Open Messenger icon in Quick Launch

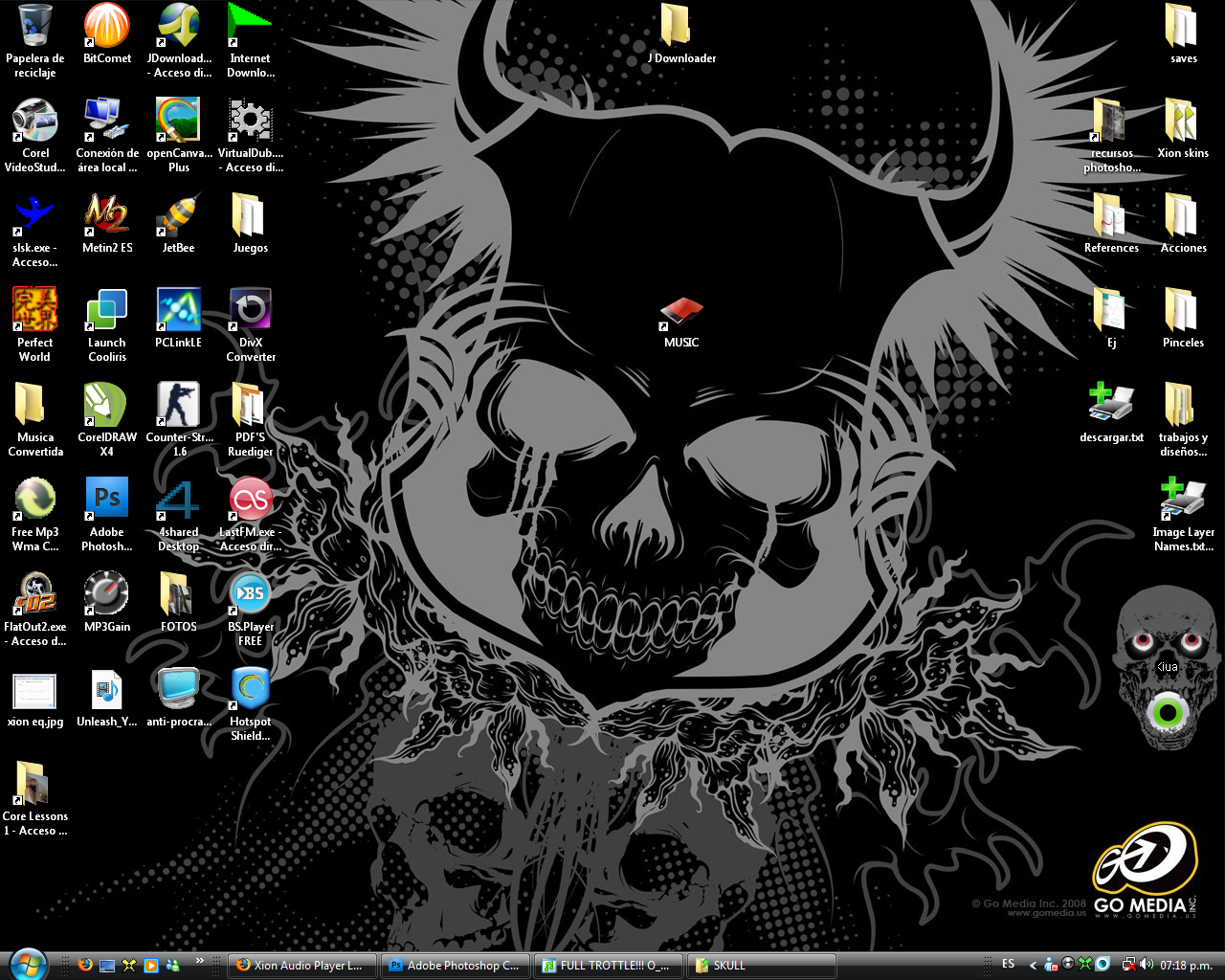tap(172, 965)
